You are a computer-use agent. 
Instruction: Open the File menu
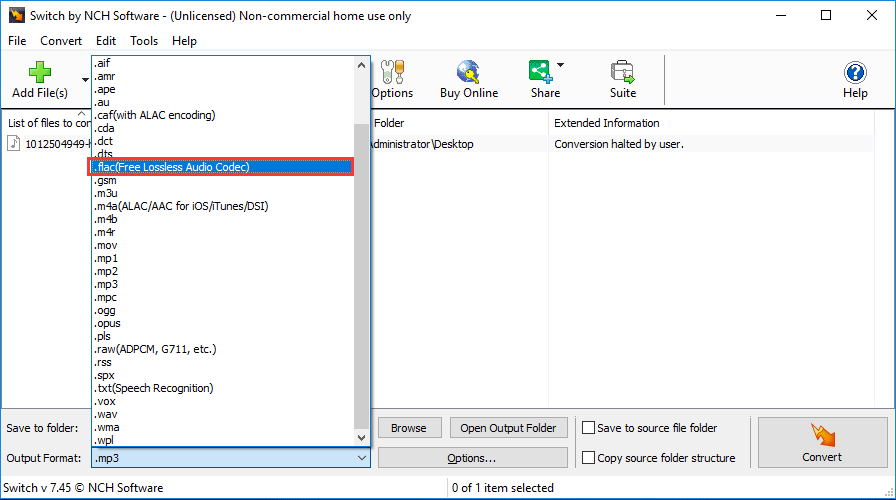(17, 41)
